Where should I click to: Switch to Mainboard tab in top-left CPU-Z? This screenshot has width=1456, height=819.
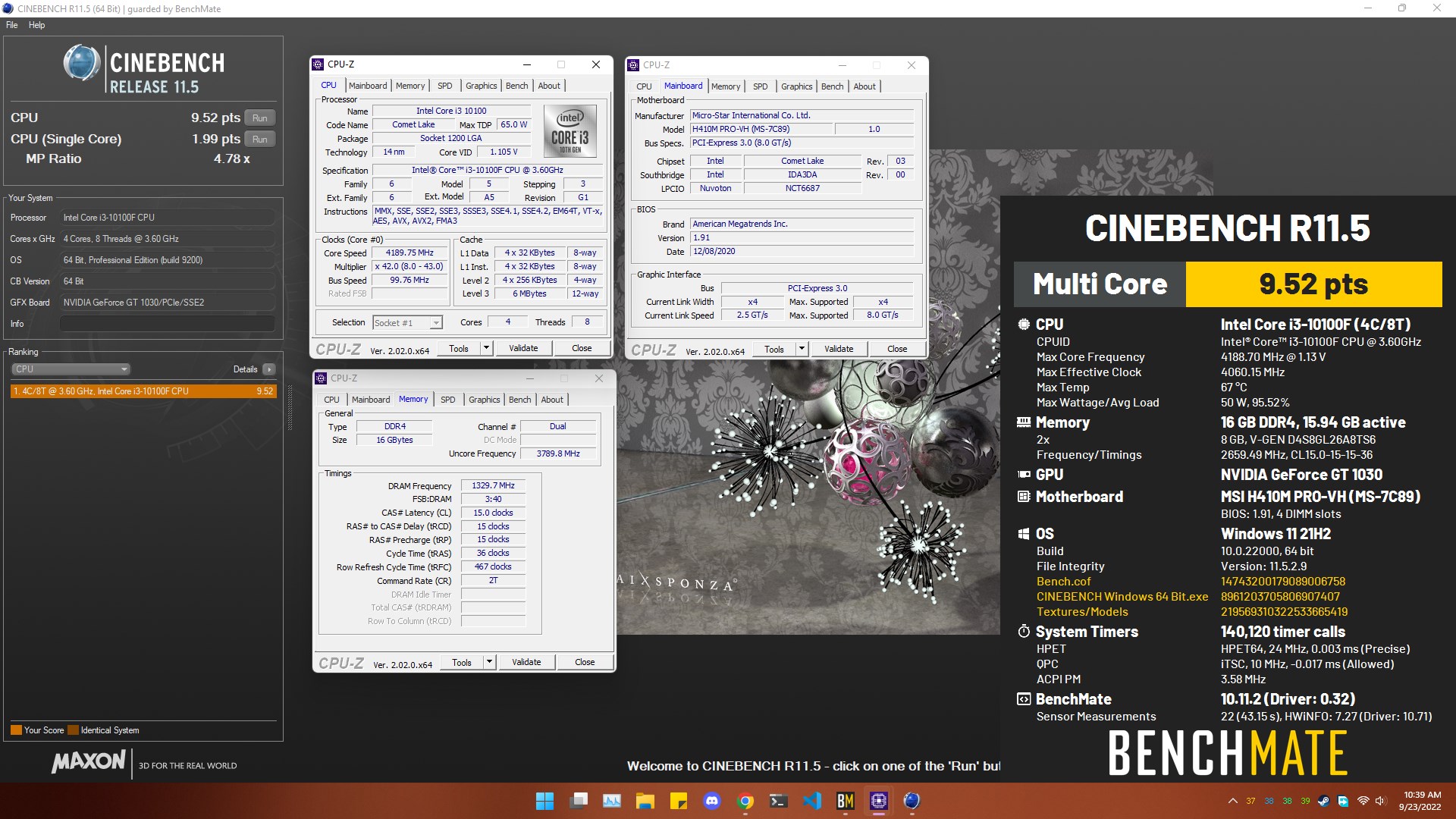pyautogui.click(x=368, y=86)
